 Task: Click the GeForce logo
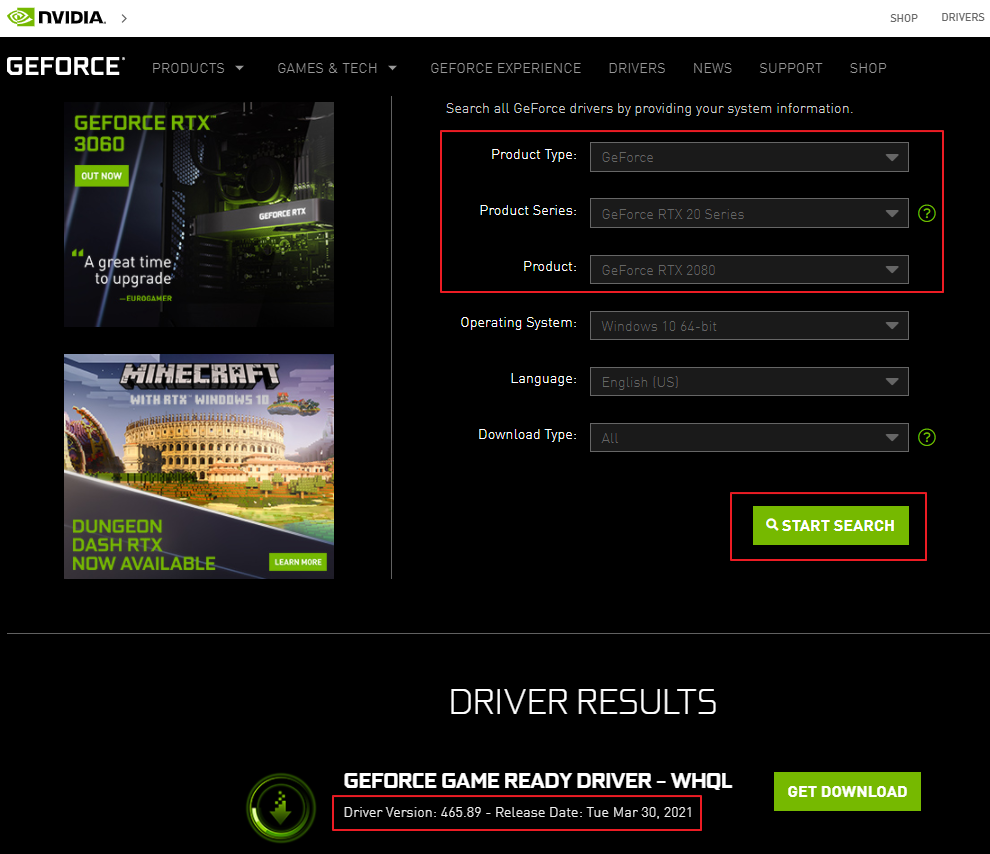pyautogui.click(x=66, y=66)
